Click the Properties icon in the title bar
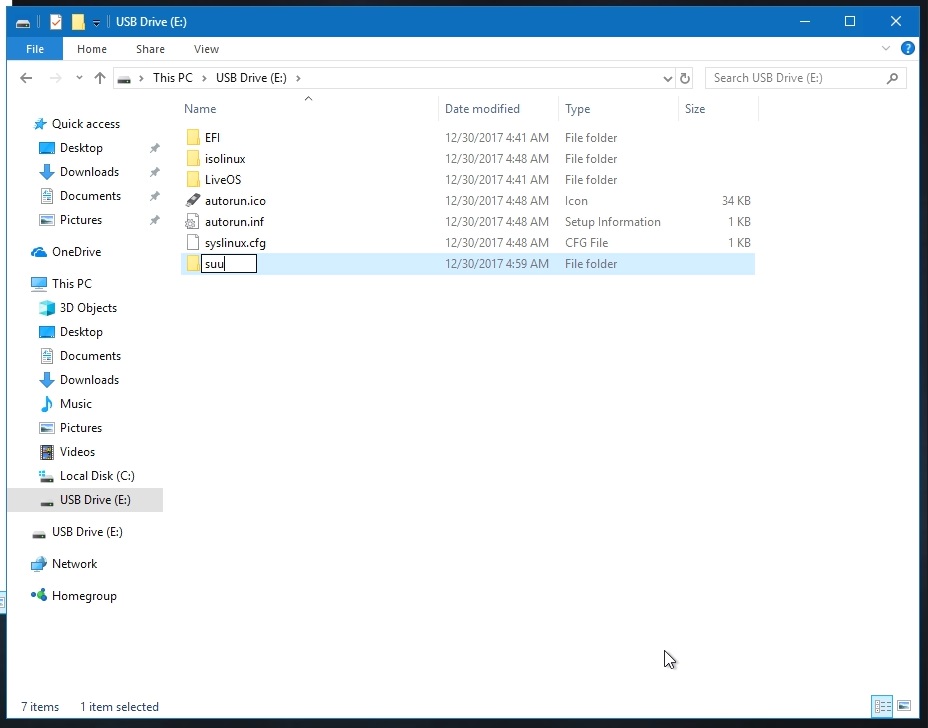 56,22
